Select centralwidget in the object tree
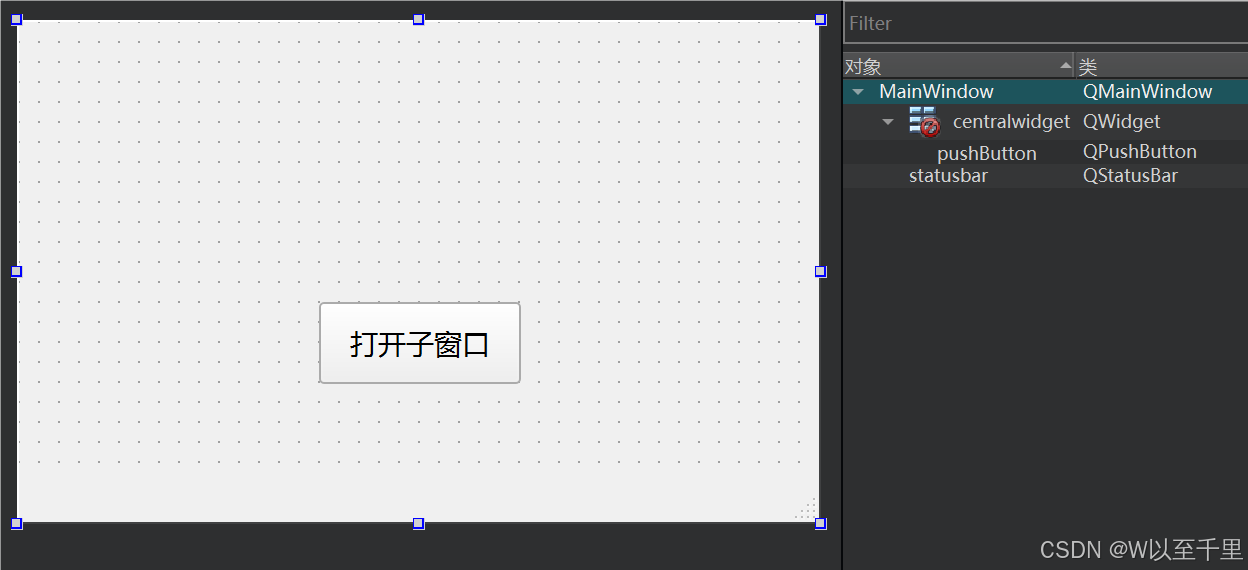Image resolution: width=1248 pixels, height=570 pixels. 1011,122
